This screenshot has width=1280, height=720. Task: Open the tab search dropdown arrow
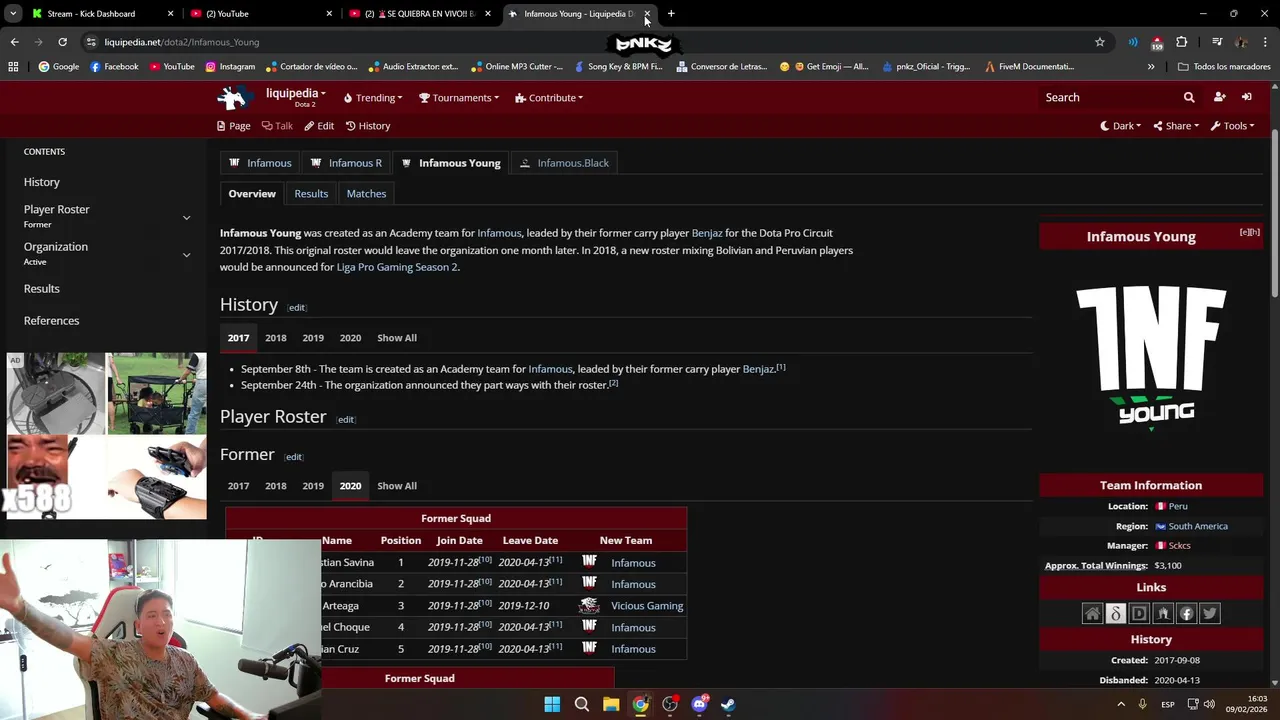[14, 14]
